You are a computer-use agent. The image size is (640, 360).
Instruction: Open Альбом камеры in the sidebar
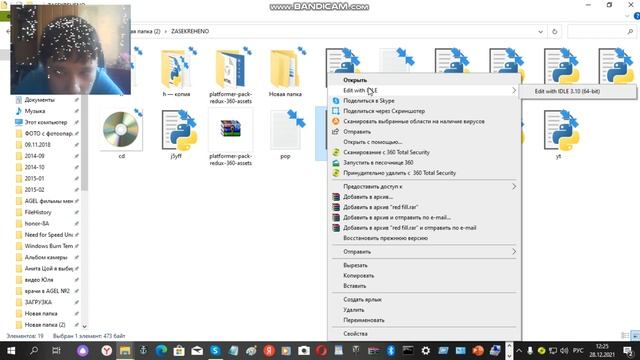click(46, 258)
